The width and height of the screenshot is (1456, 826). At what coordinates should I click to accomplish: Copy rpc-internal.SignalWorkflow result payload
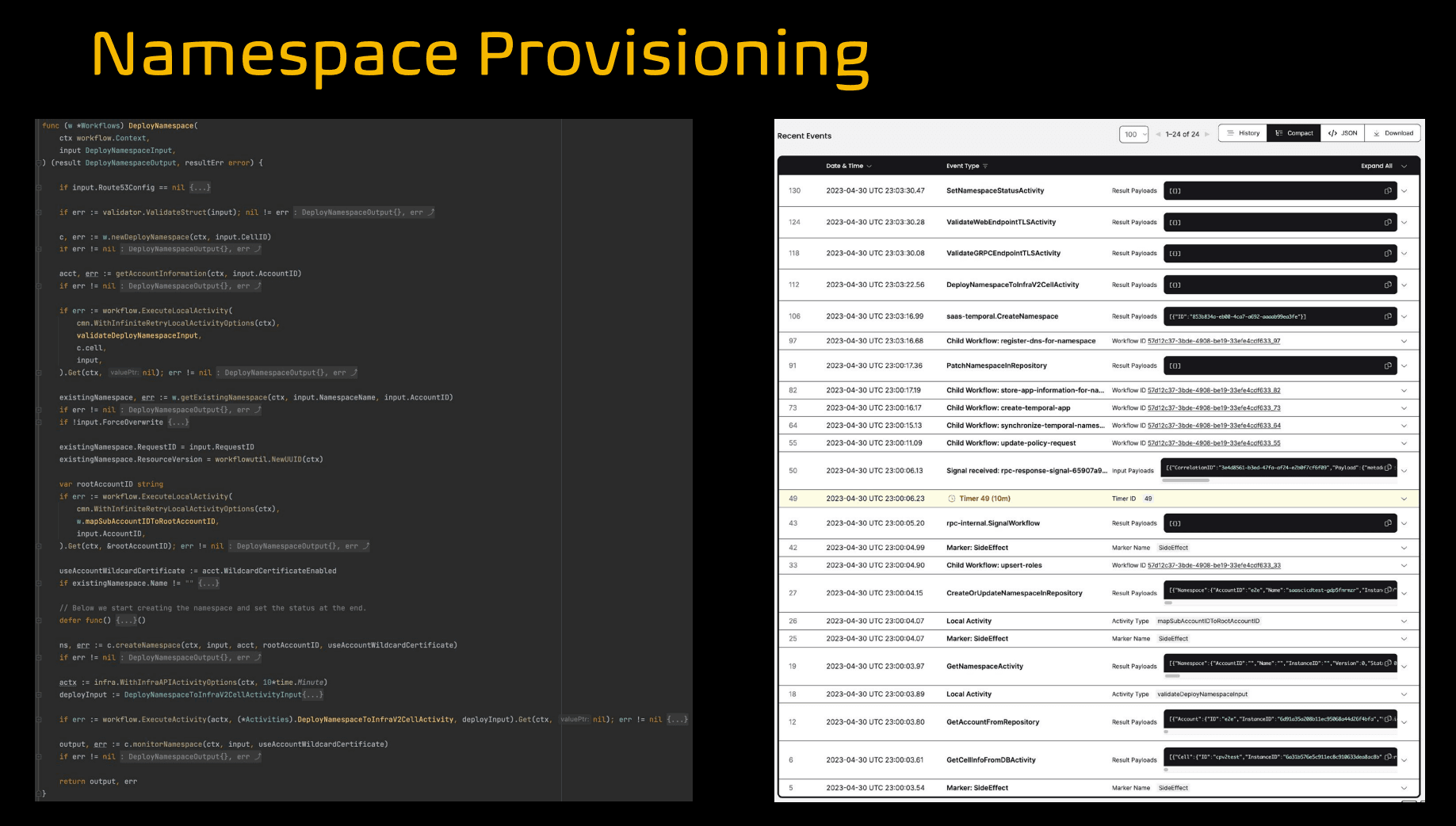(x=1388, y=523)
